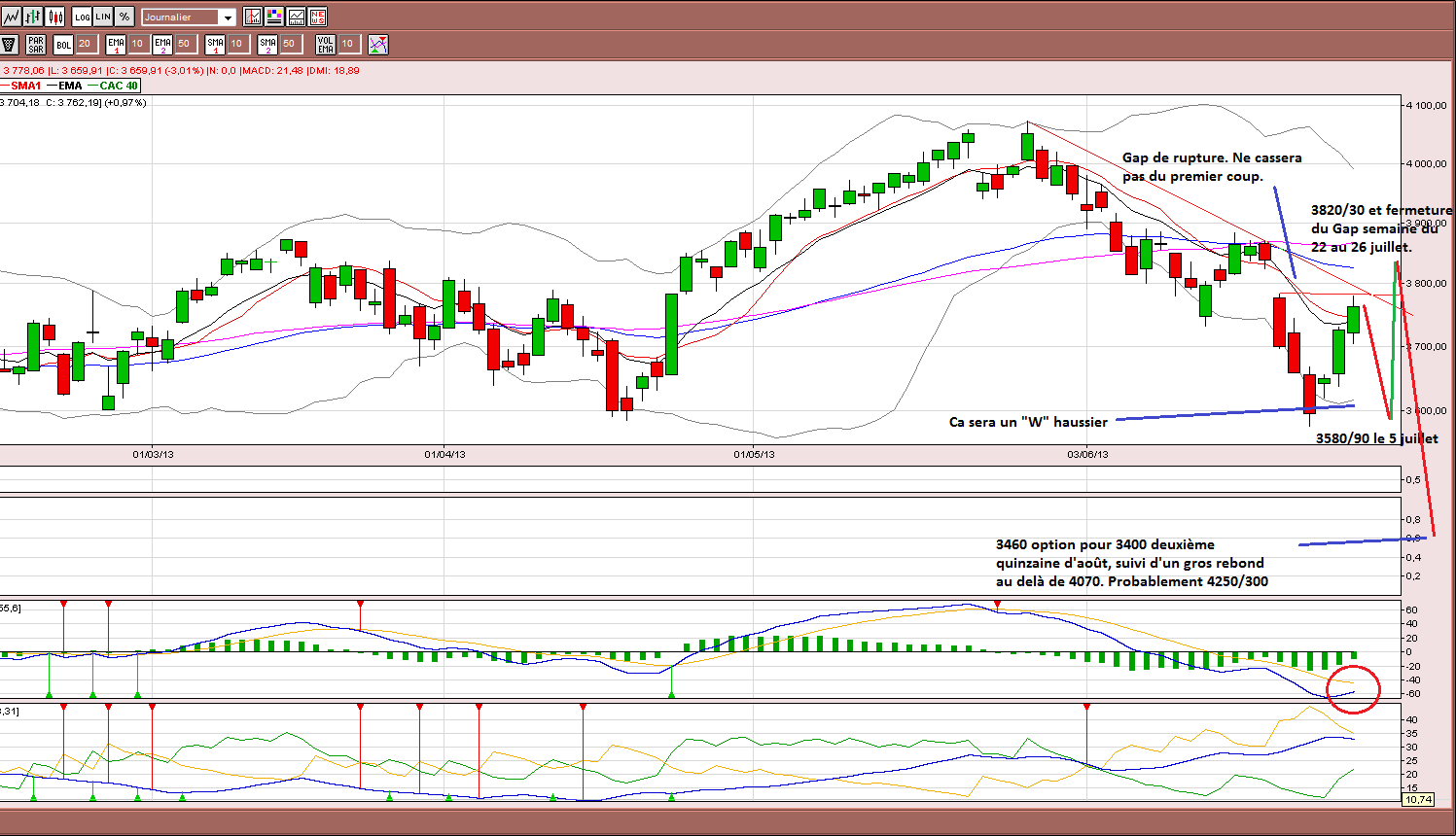
Task: Click the basket icon left of PAR SAR
Action: (x=10, y=44)
